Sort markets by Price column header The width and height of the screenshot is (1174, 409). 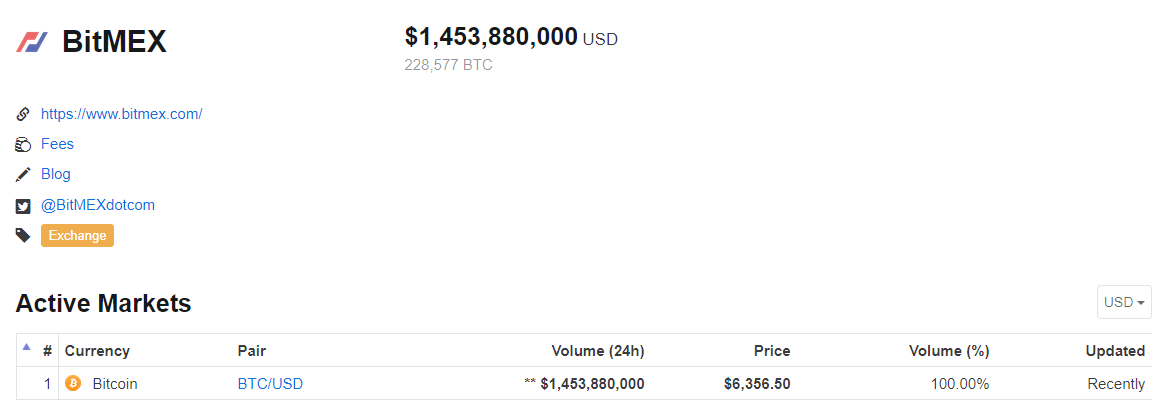[x=771, y=350]
